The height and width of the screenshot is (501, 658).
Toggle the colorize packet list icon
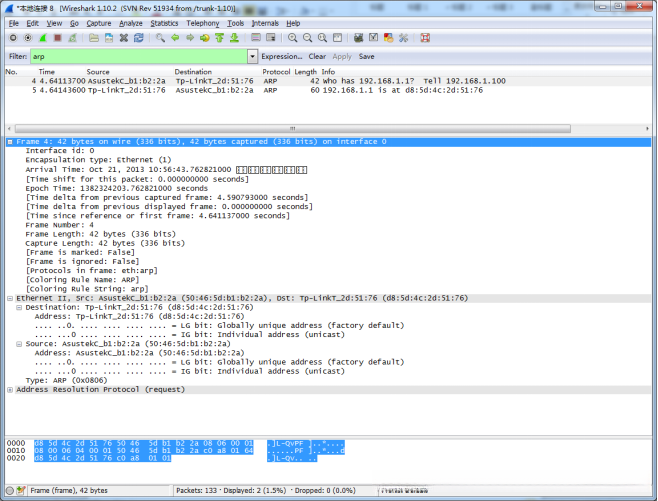pyautogui.click(x=254, y=38)
